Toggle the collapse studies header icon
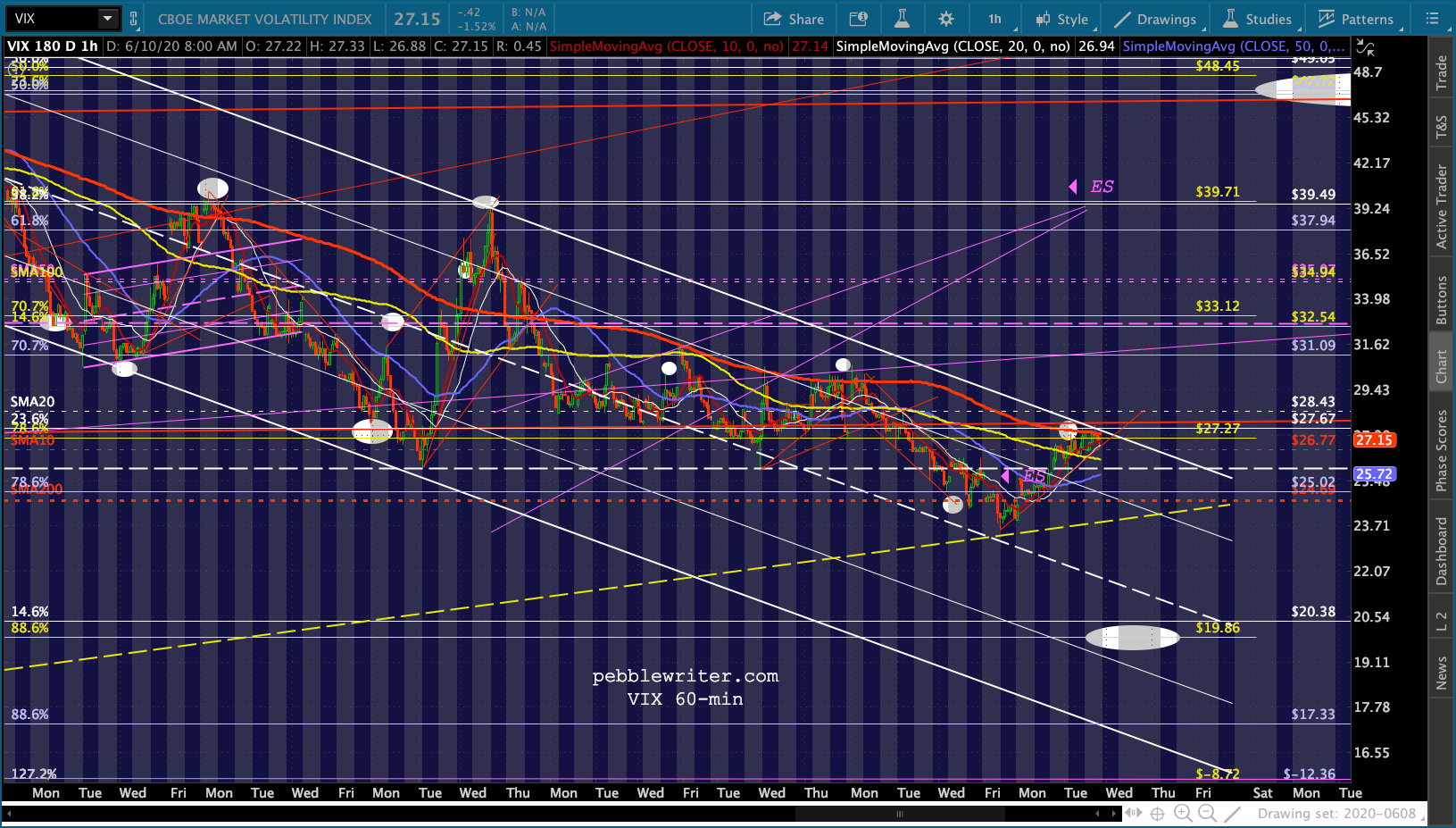Viewport: 1456px width, 828px height. pyautogui.click(x=1366, y=48)
